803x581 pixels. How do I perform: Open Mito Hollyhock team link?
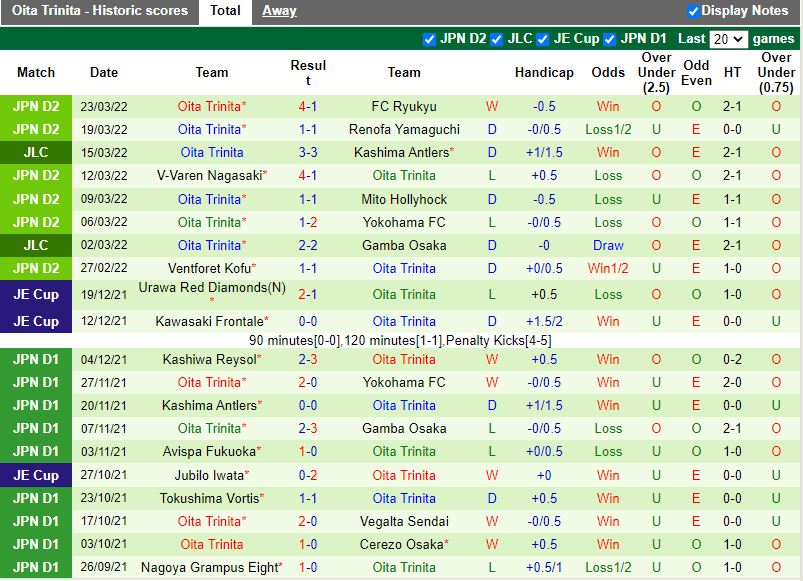(404, 199)
